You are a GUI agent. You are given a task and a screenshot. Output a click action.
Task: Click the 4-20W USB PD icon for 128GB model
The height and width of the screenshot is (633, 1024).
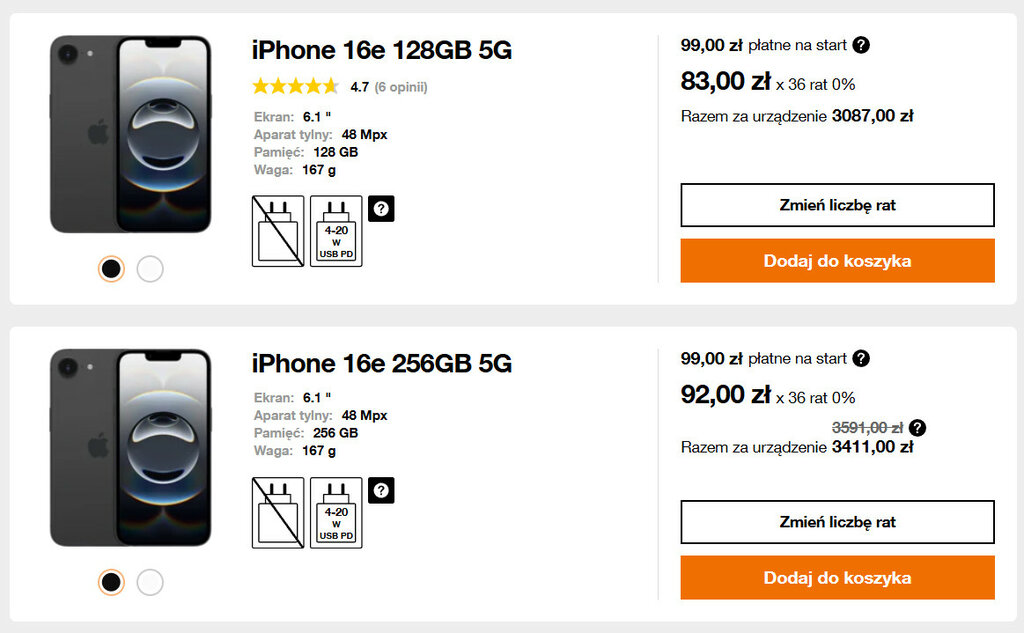pos(336,231)
